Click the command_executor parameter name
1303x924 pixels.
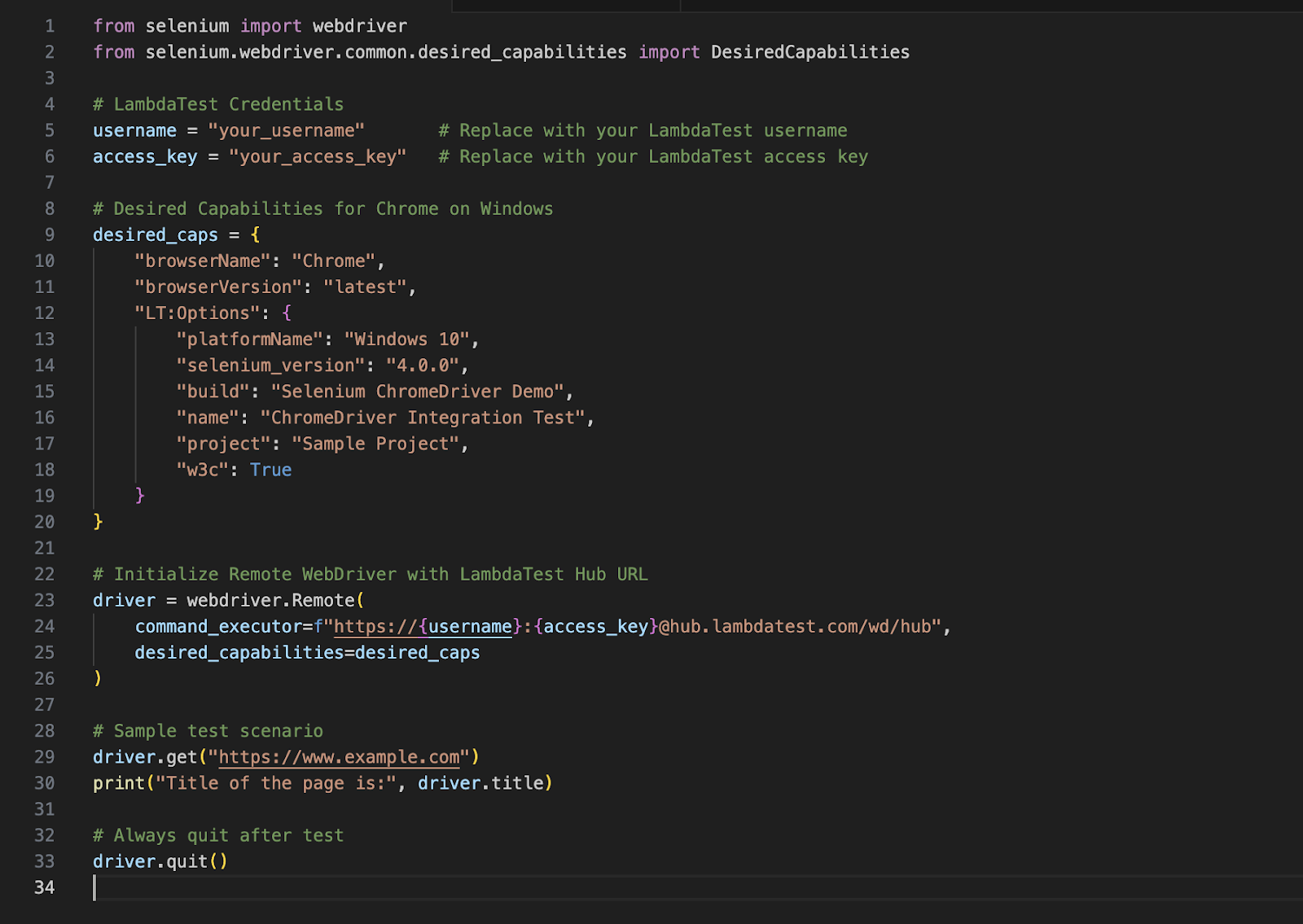[218, 627]
